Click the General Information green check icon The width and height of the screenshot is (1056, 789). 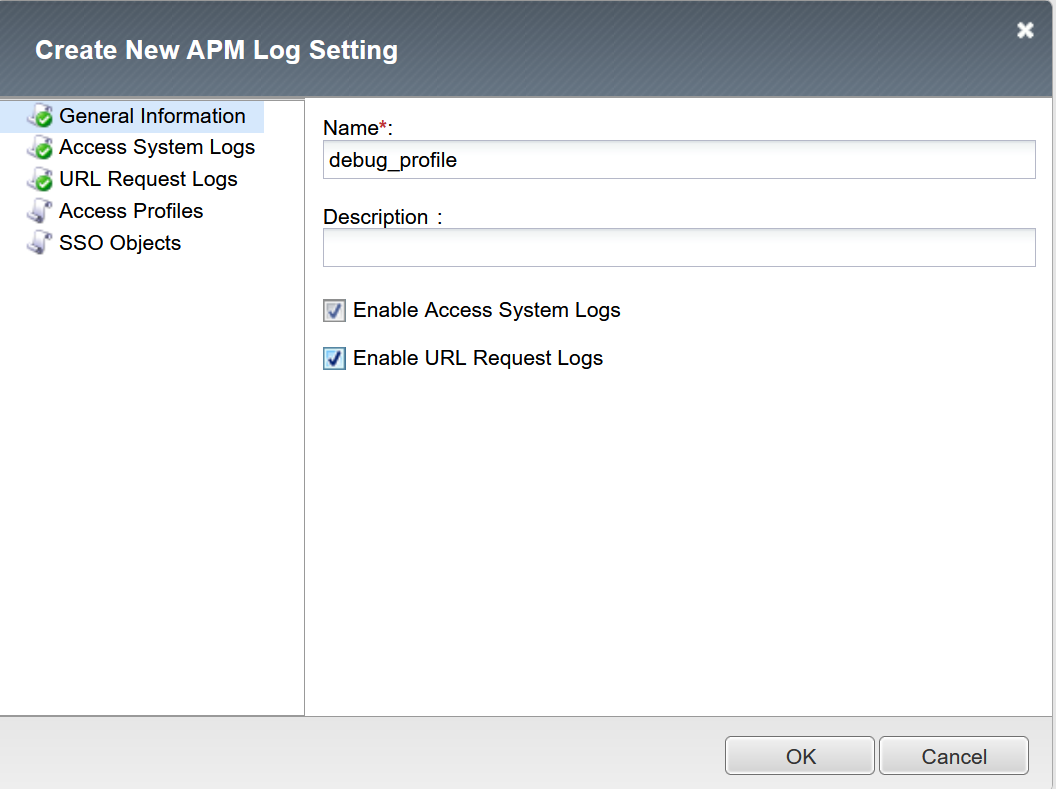tap(41, 116)
